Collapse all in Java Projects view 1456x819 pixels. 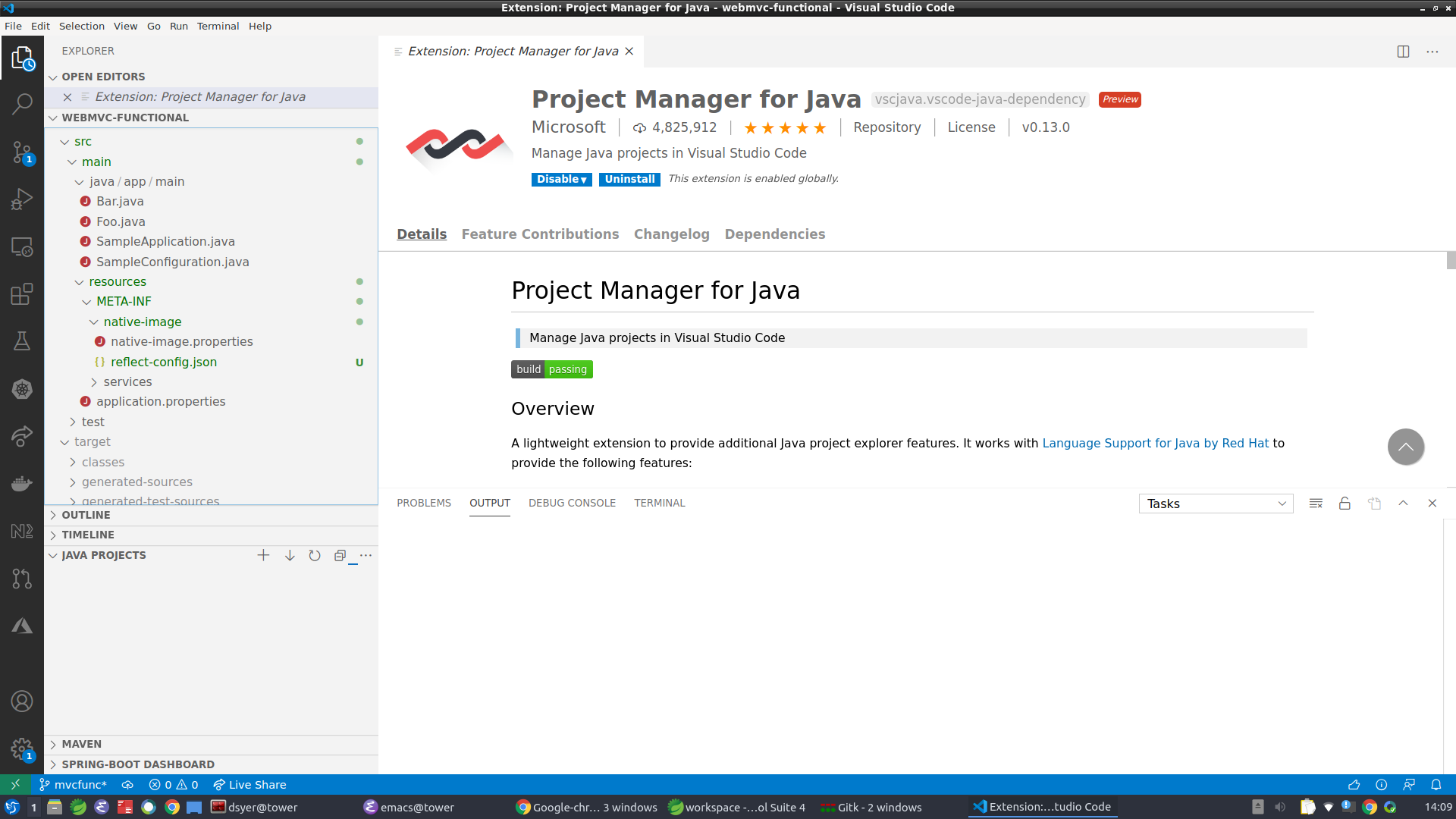click(340, 555)
